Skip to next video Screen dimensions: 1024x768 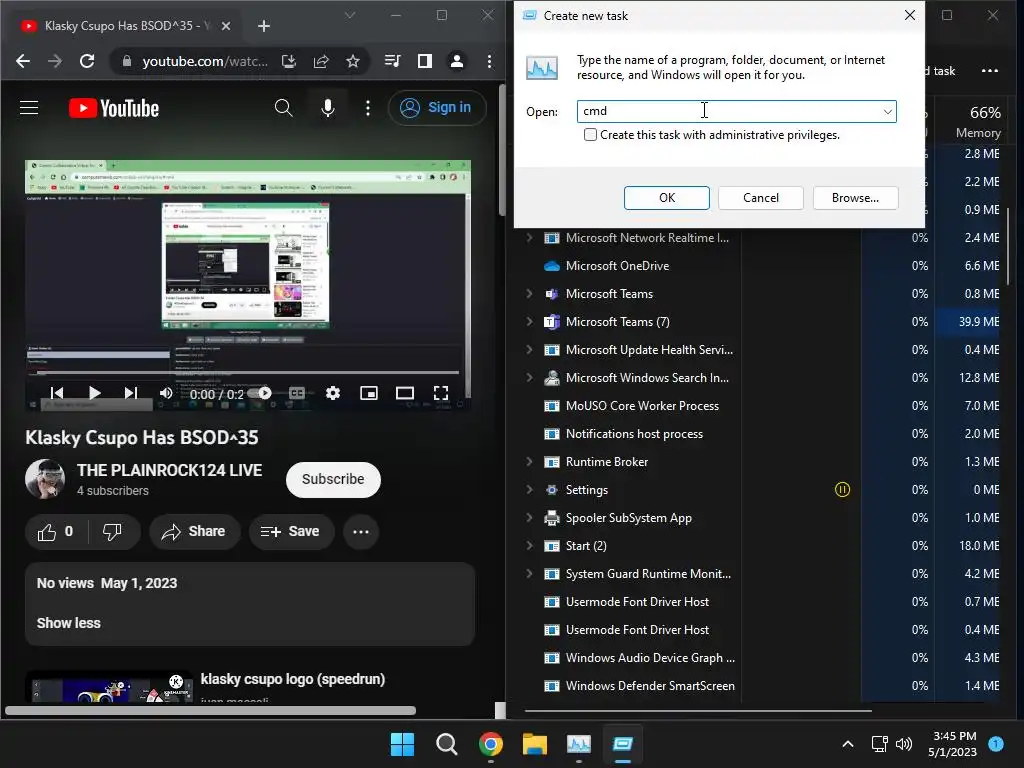pyautogui.click(x=131, y=393)
